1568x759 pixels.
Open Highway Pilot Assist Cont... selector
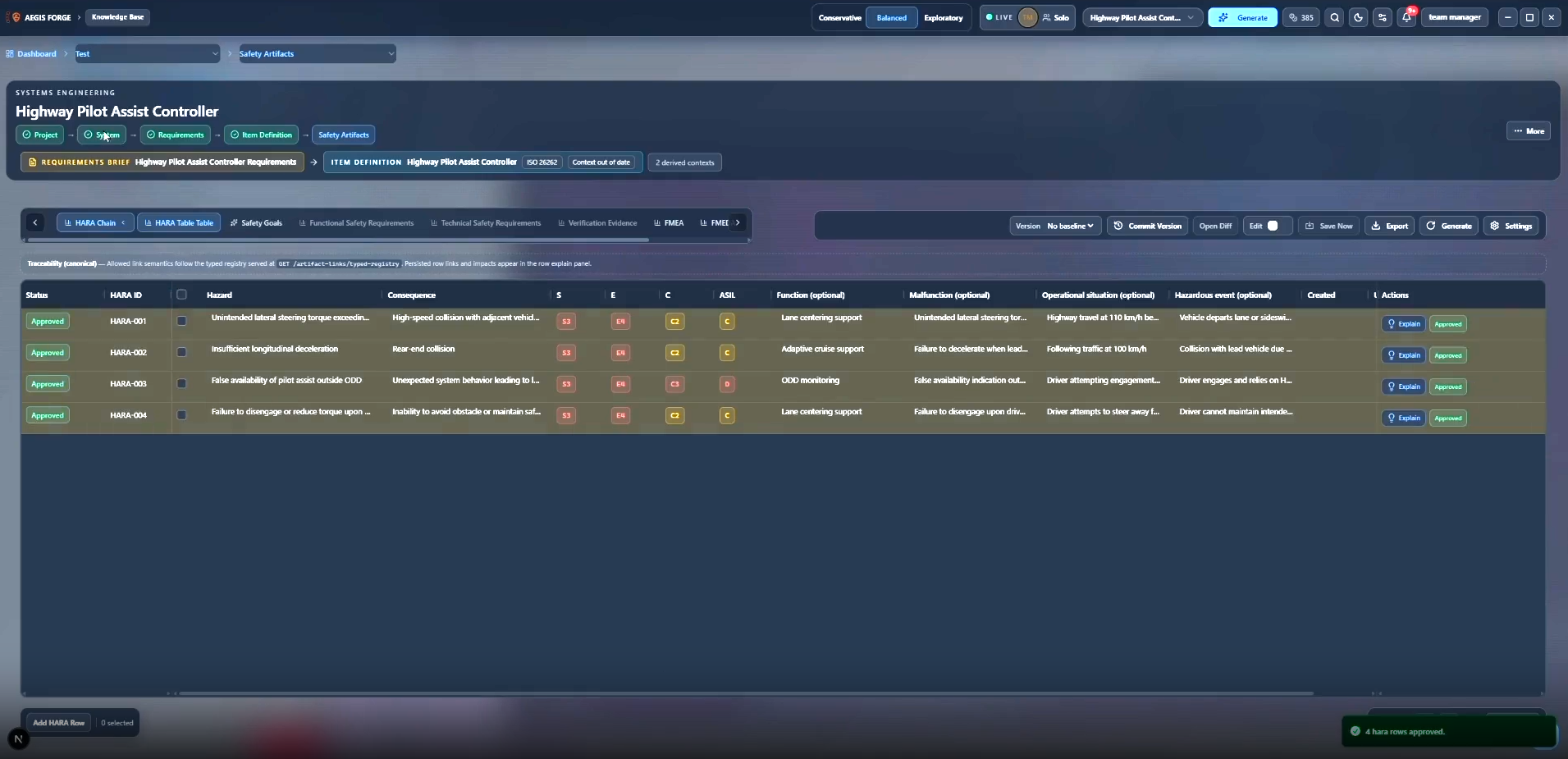click(x=1142, y=17)
